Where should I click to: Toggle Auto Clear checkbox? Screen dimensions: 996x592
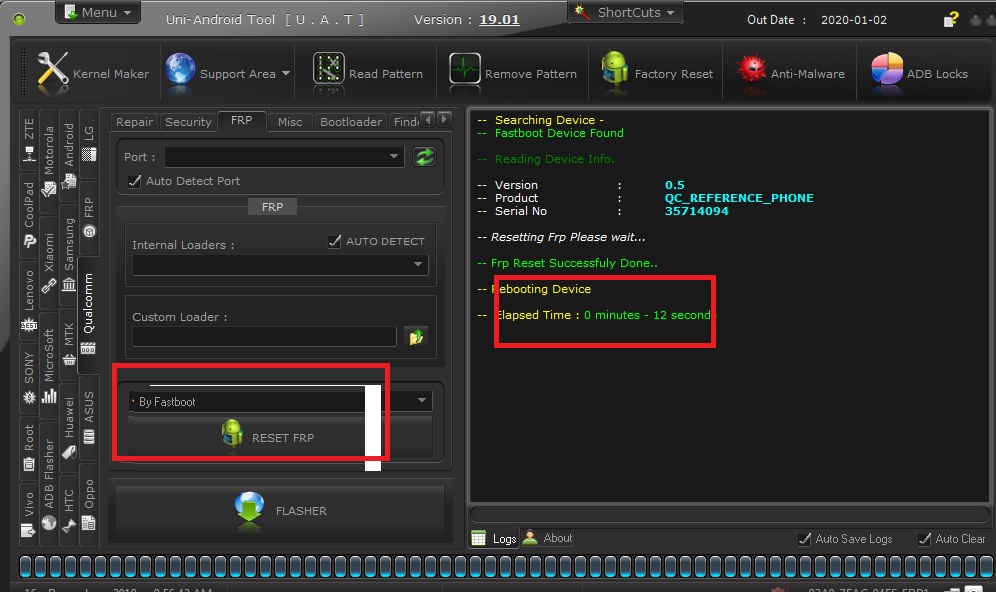924,539
